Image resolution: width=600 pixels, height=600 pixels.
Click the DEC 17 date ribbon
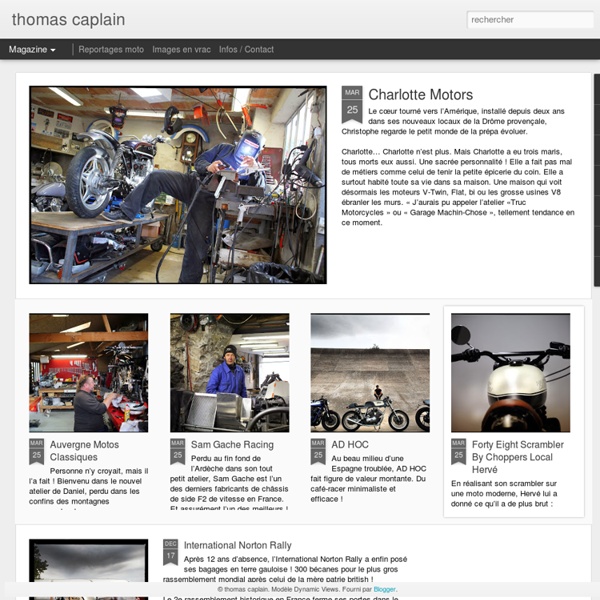(x=170, y=552)
